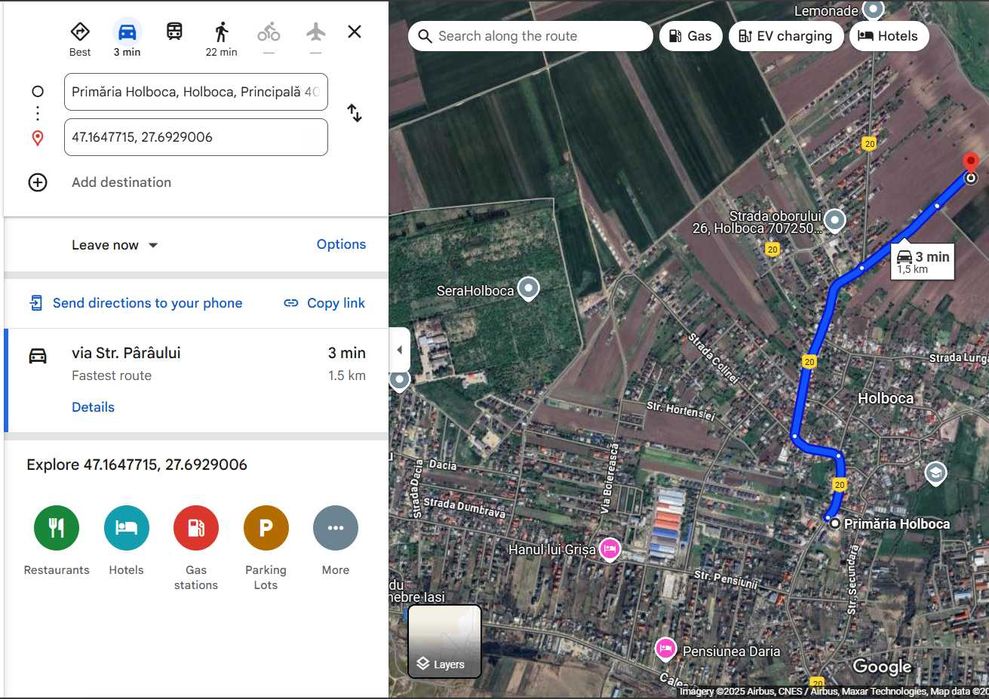Screen dimensions: 989x699
Task: Explore nearby Gas stations
Action: tap(196, 528)
